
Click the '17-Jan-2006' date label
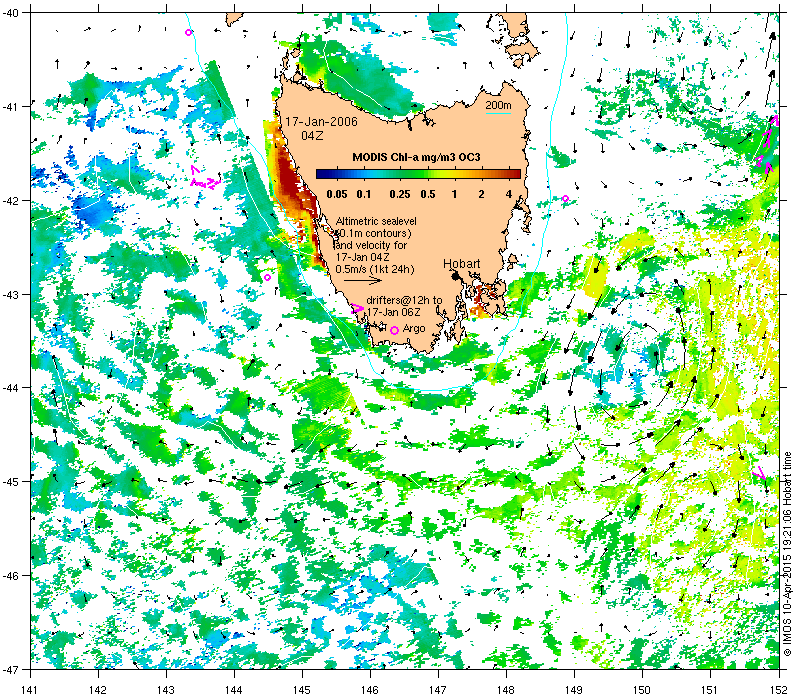(321, 122)
